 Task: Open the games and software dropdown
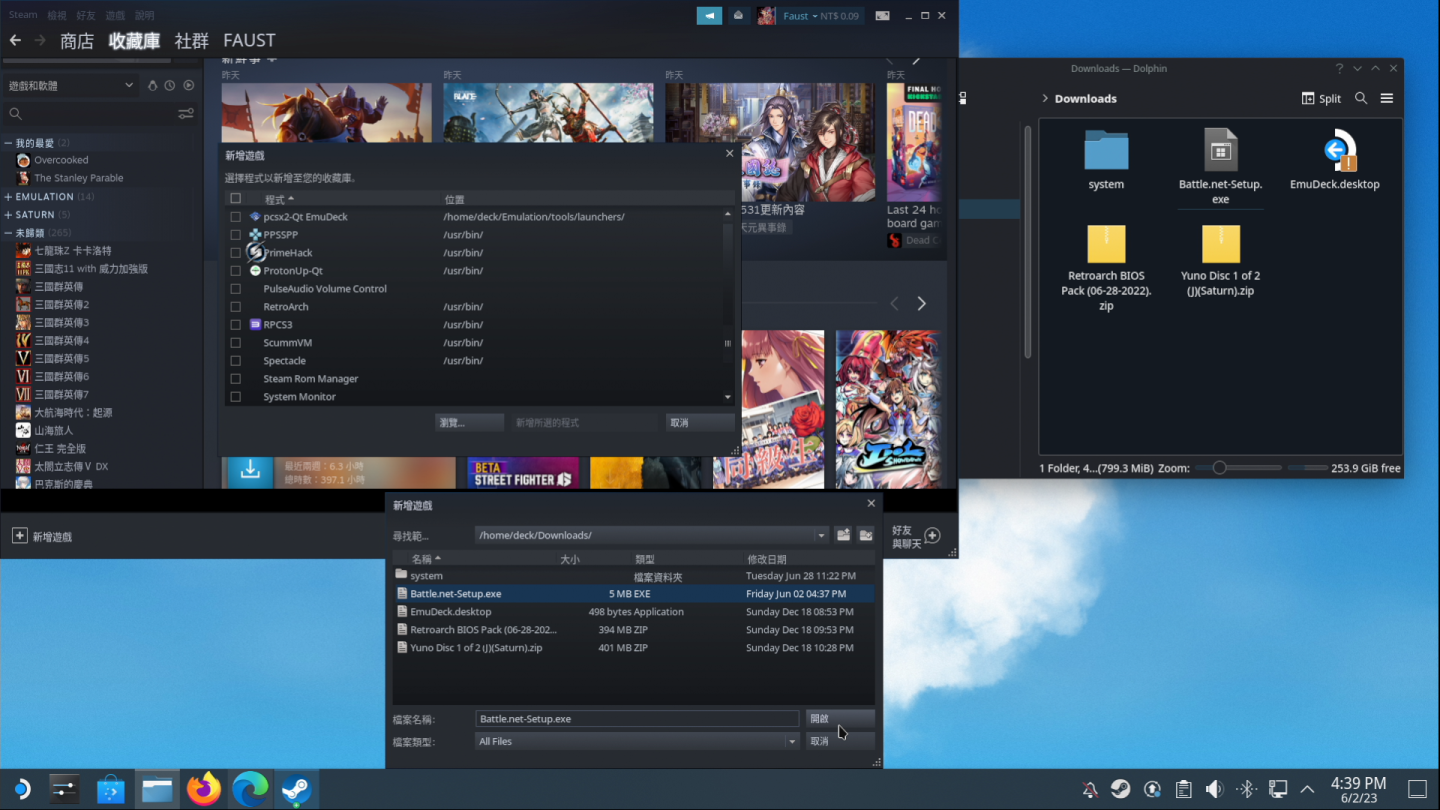pos(70,86)
